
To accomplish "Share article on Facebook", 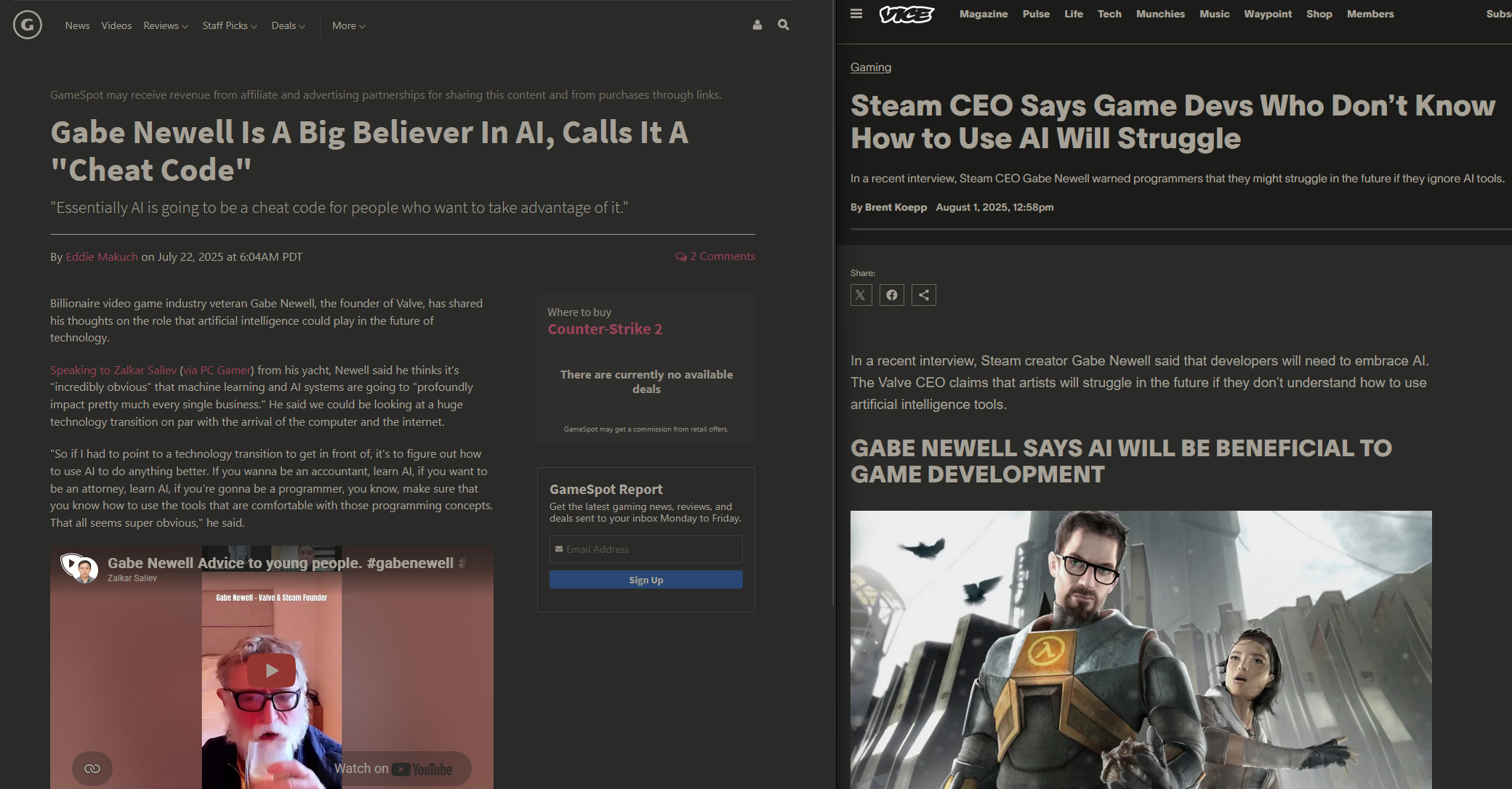I will (892, 295).
